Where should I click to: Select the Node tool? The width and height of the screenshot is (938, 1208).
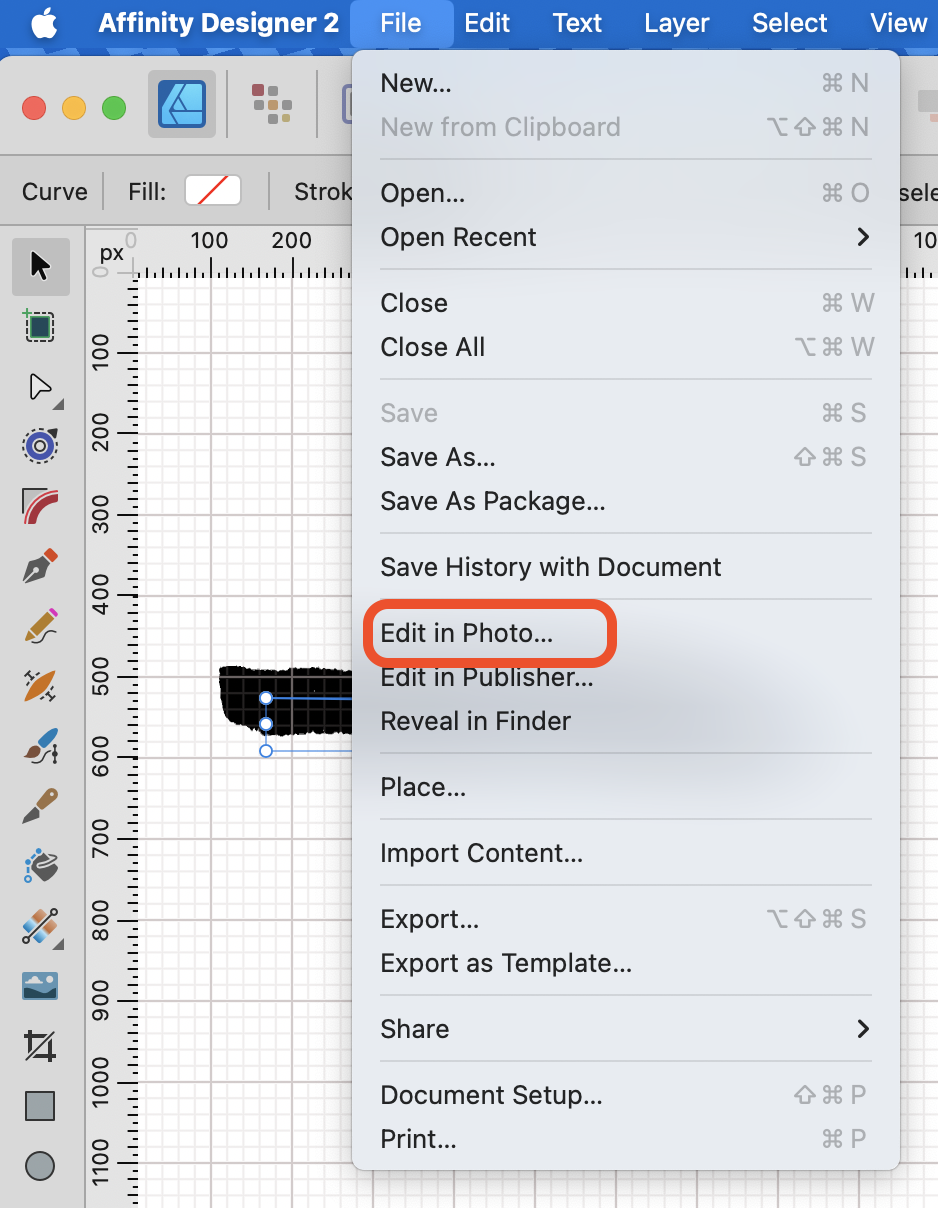click(x=40, y=387)
